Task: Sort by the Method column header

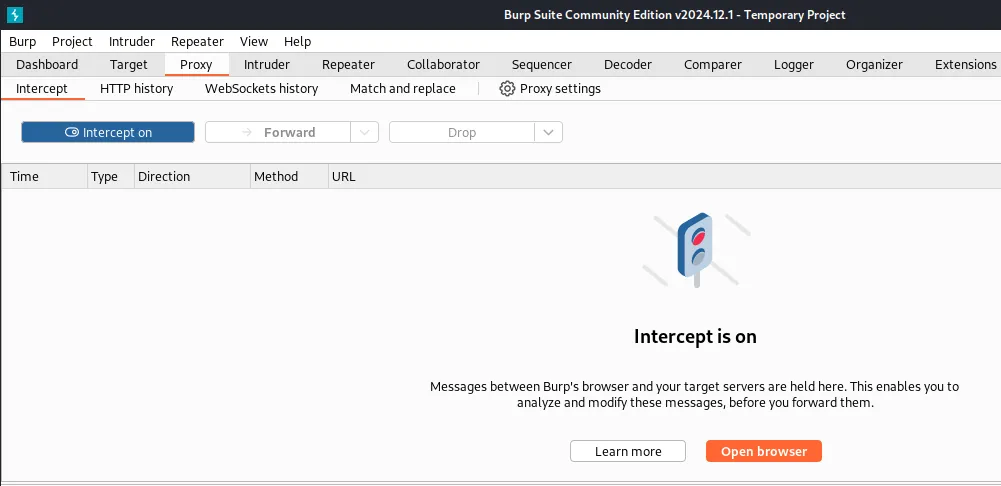Action: tap(290, 176)
